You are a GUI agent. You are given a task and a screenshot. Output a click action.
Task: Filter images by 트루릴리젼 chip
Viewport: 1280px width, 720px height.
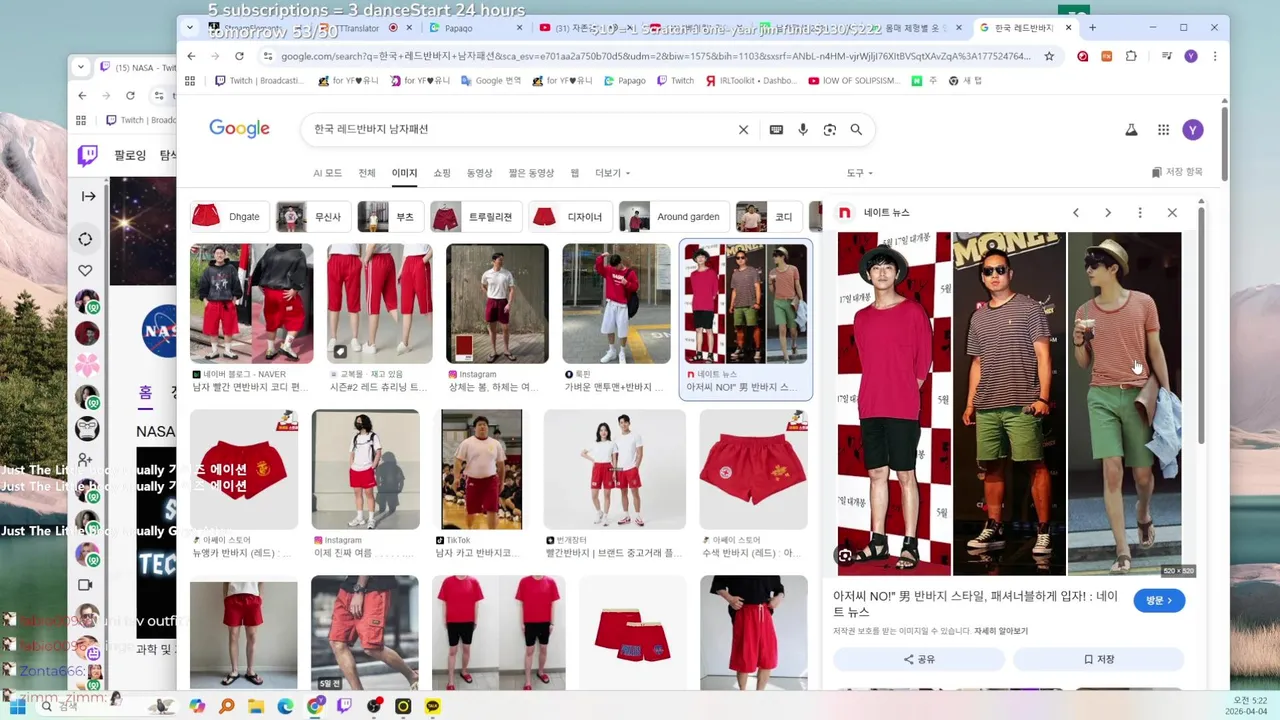tap(476, 217)
